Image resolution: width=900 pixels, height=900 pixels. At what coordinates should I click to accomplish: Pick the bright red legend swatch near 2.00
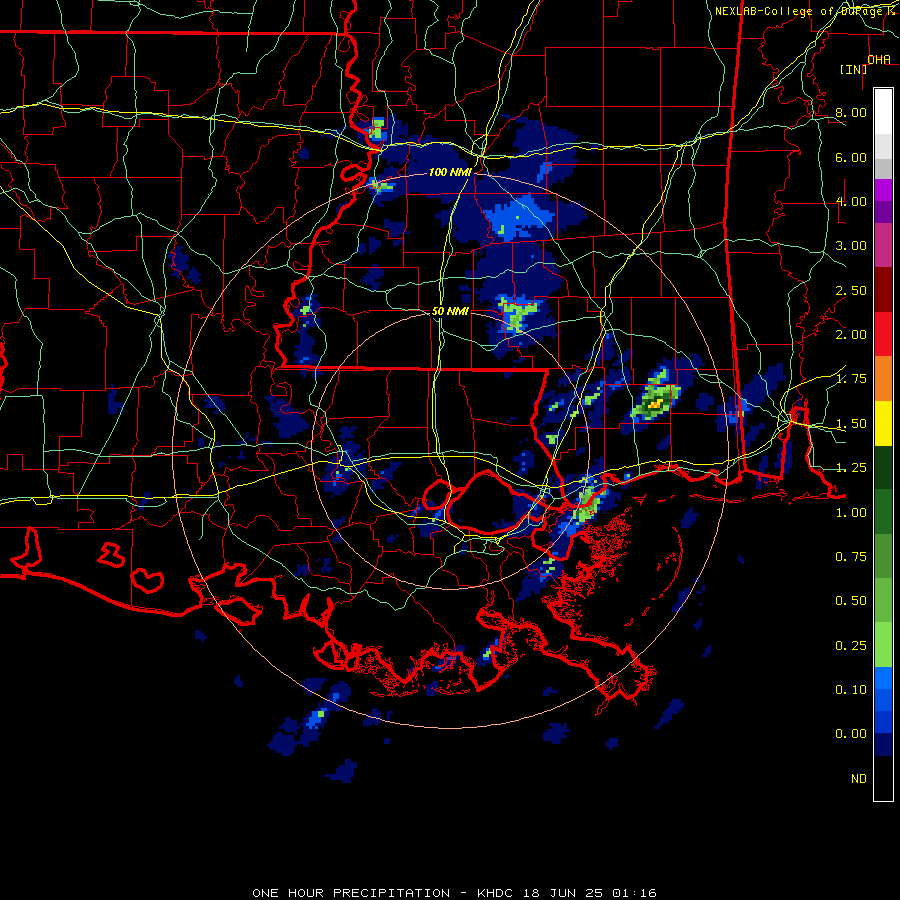pos(883,334)
